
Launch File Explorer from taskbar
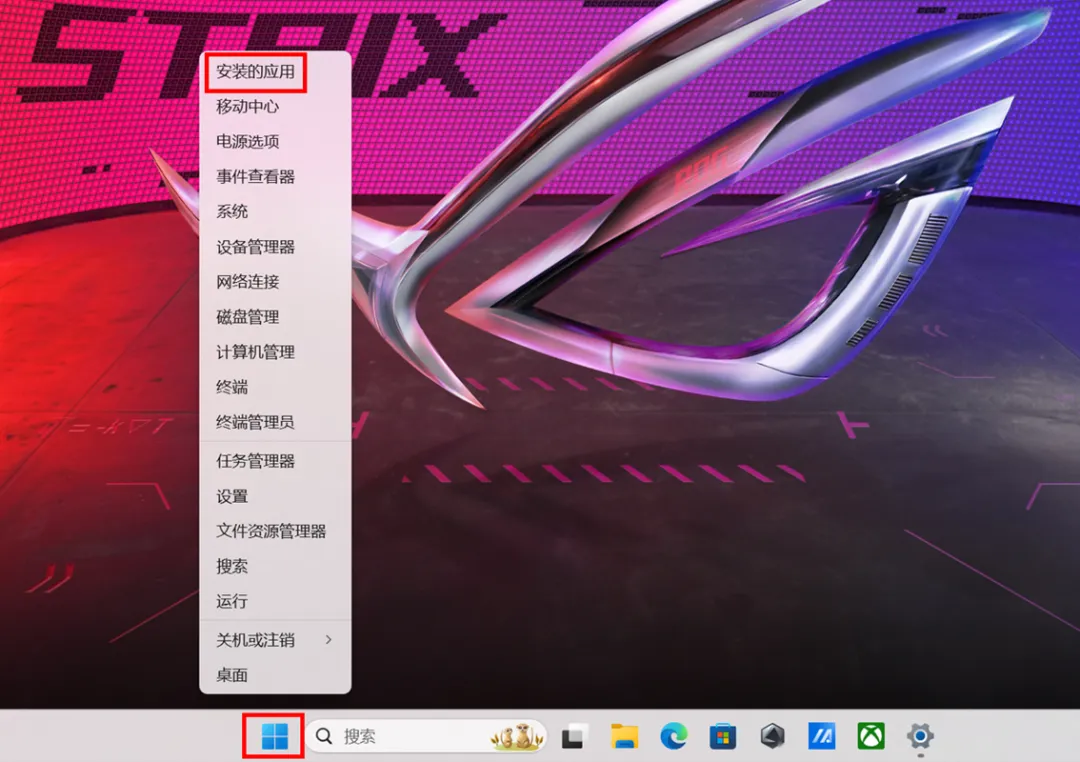point(624,737)
